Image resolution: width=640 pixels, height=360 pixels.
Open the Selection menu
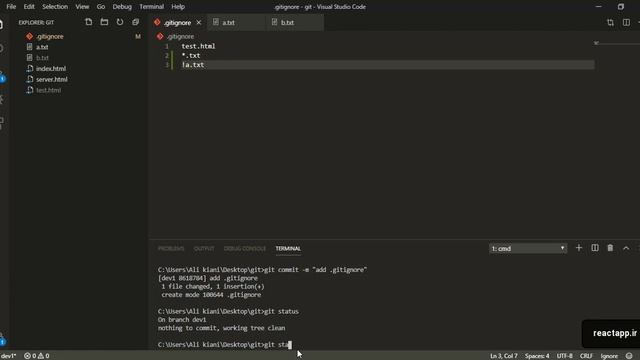55,7
